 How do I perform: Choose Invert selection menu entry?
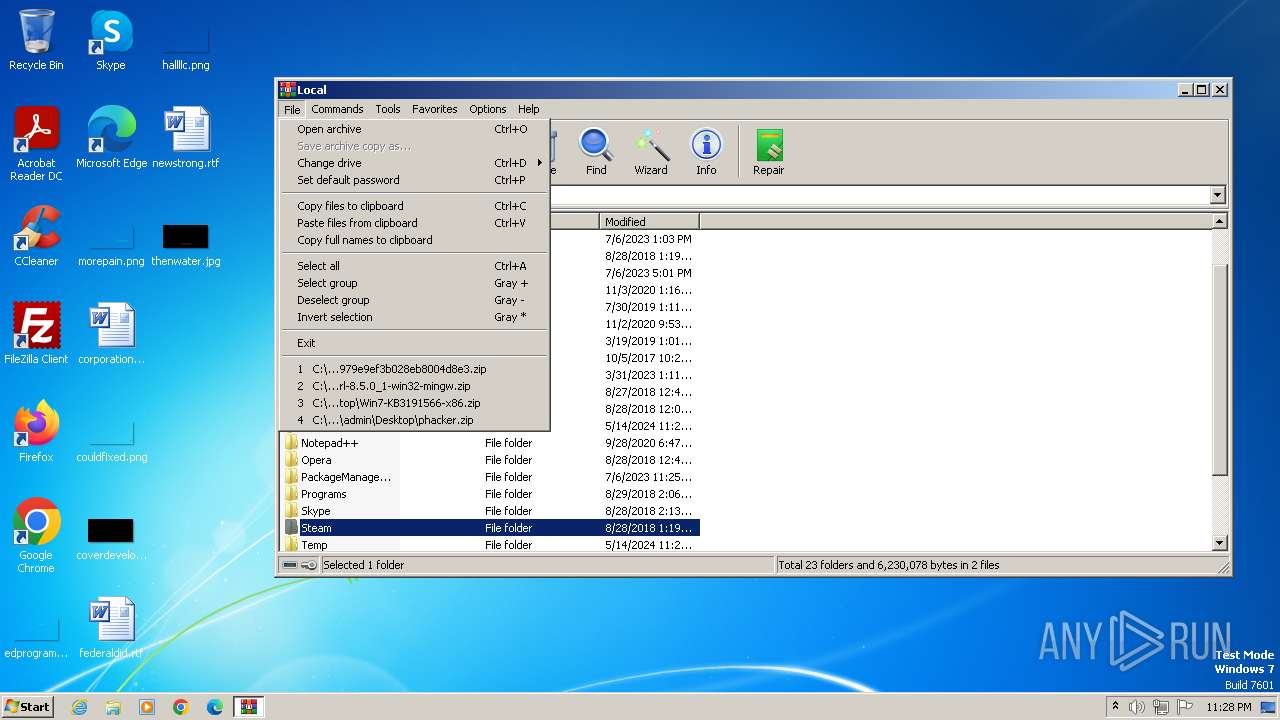[415, 317]
